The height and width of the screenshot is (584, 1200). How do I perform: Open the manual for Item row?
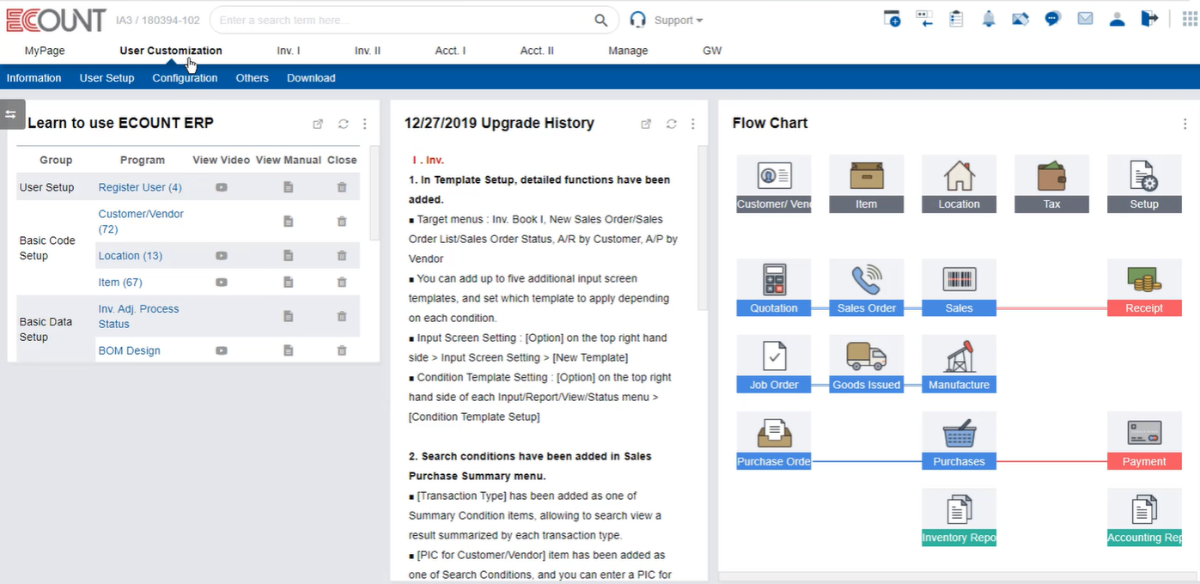pos(288,283)
